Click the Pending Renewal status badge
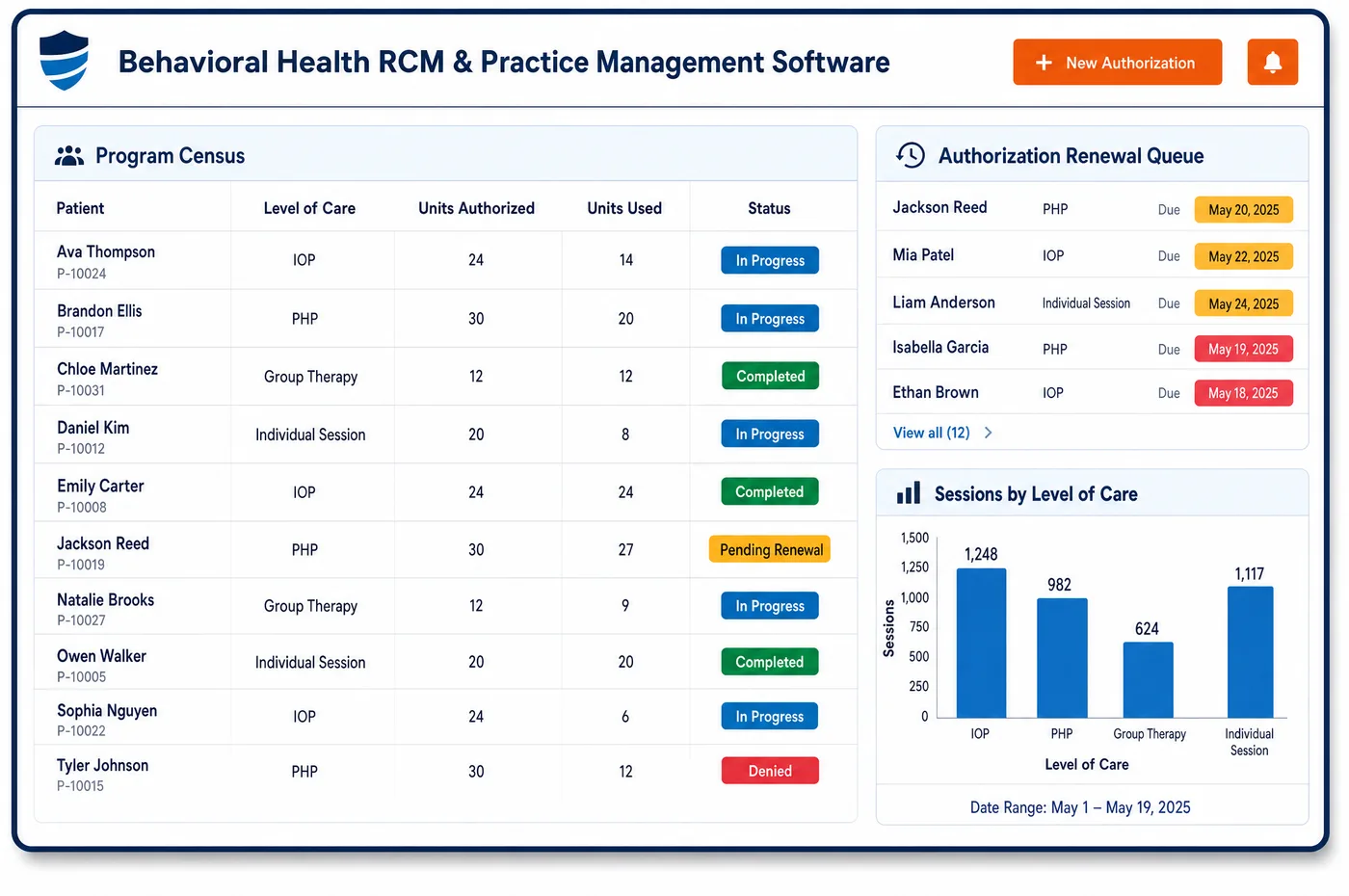The height and width of the screenshot is (896, 1349). click(770, 549)
